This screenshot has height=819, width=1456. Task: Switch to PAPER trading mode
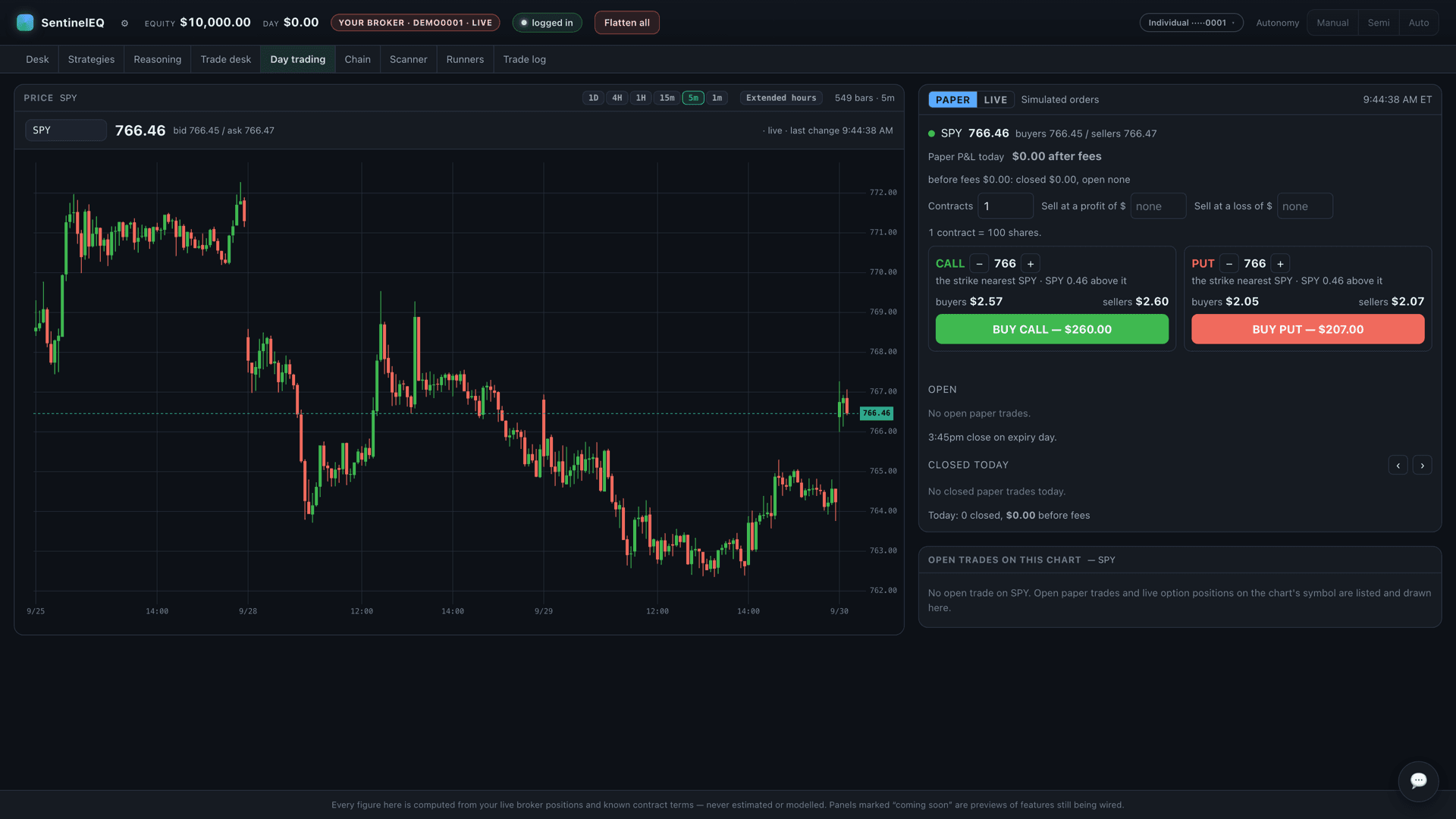pos(952,100)
